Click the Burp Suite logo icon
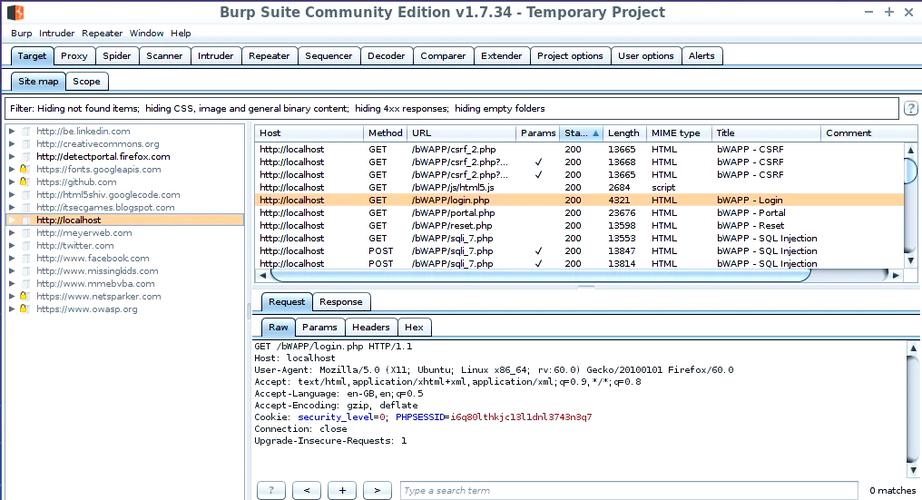Image resolution: width=922 pixels, height=500 pixels. (x=15, y=12)
